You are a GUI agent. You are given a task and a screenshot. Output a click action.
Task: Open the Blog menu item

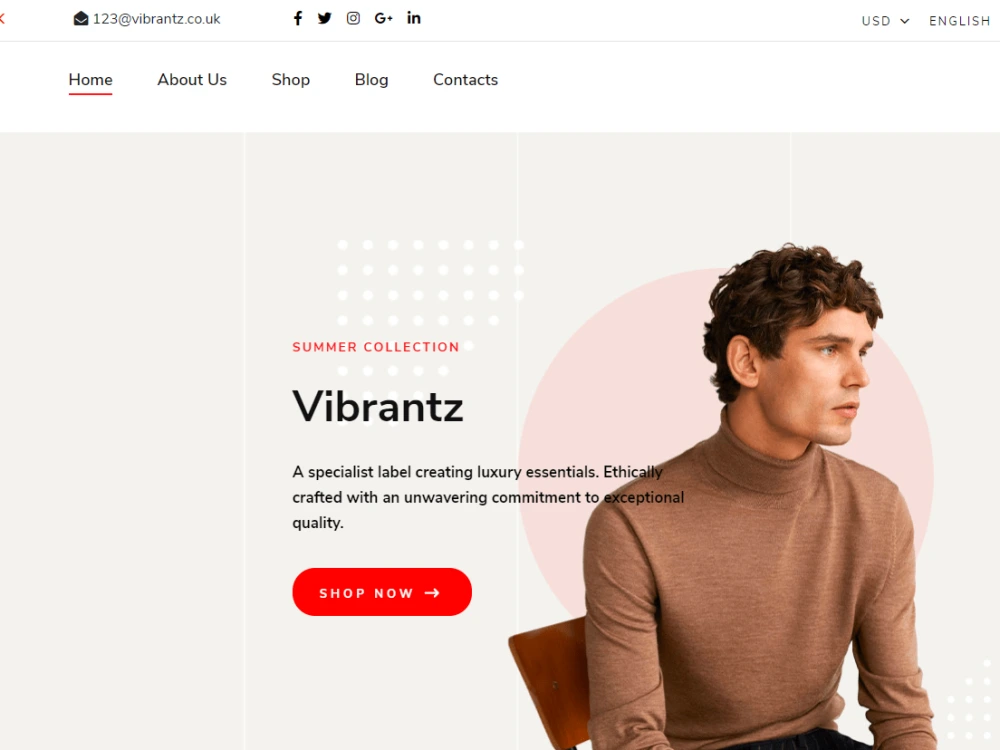[371, 80]
